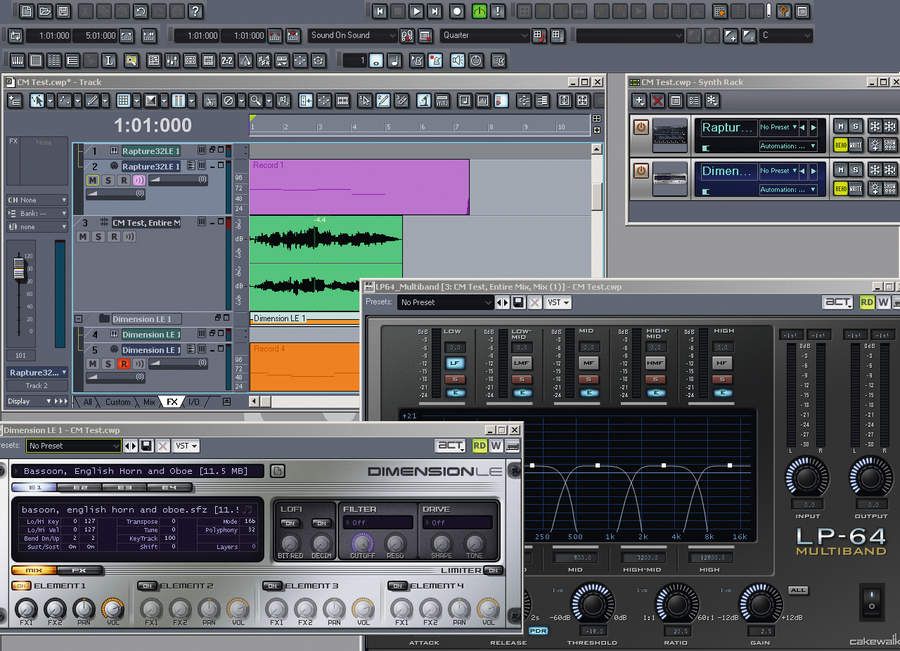The height and width of the screenshot is (651, 900).
Task: Toggle the green audio engine button
Action: (x=479, y=10)
